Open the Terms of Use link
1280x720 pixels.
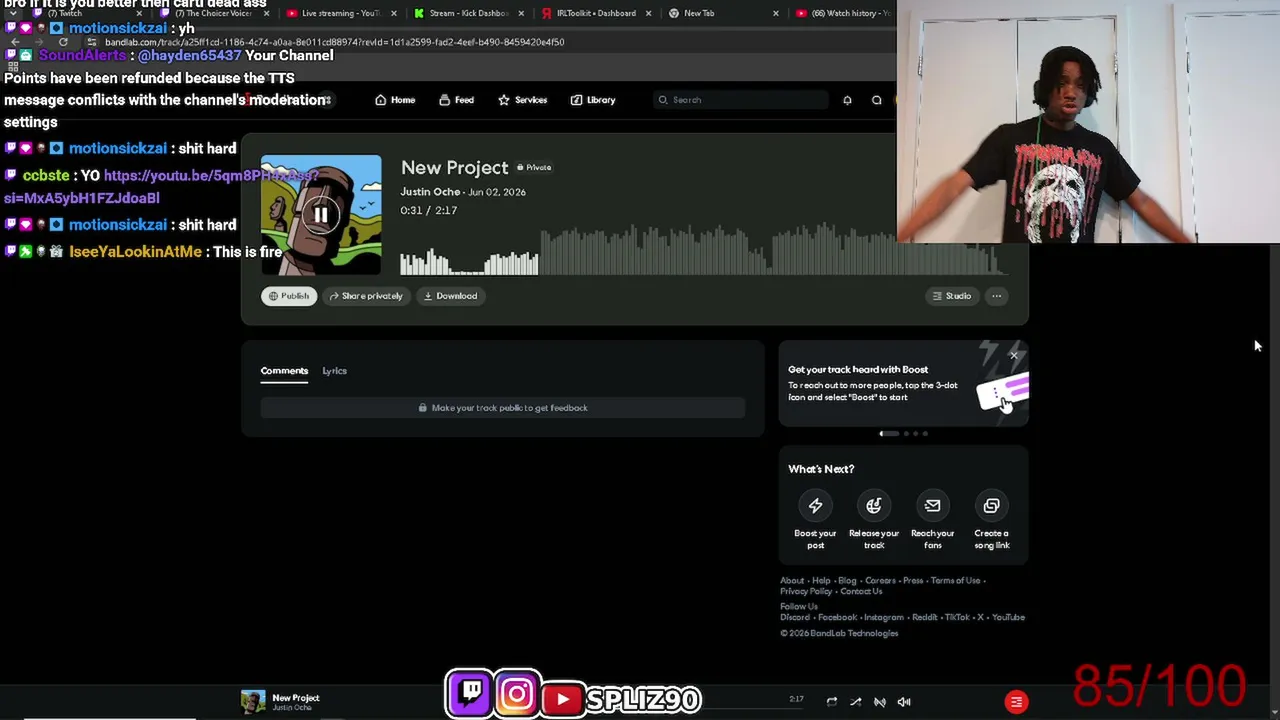[x=955, y=581]
